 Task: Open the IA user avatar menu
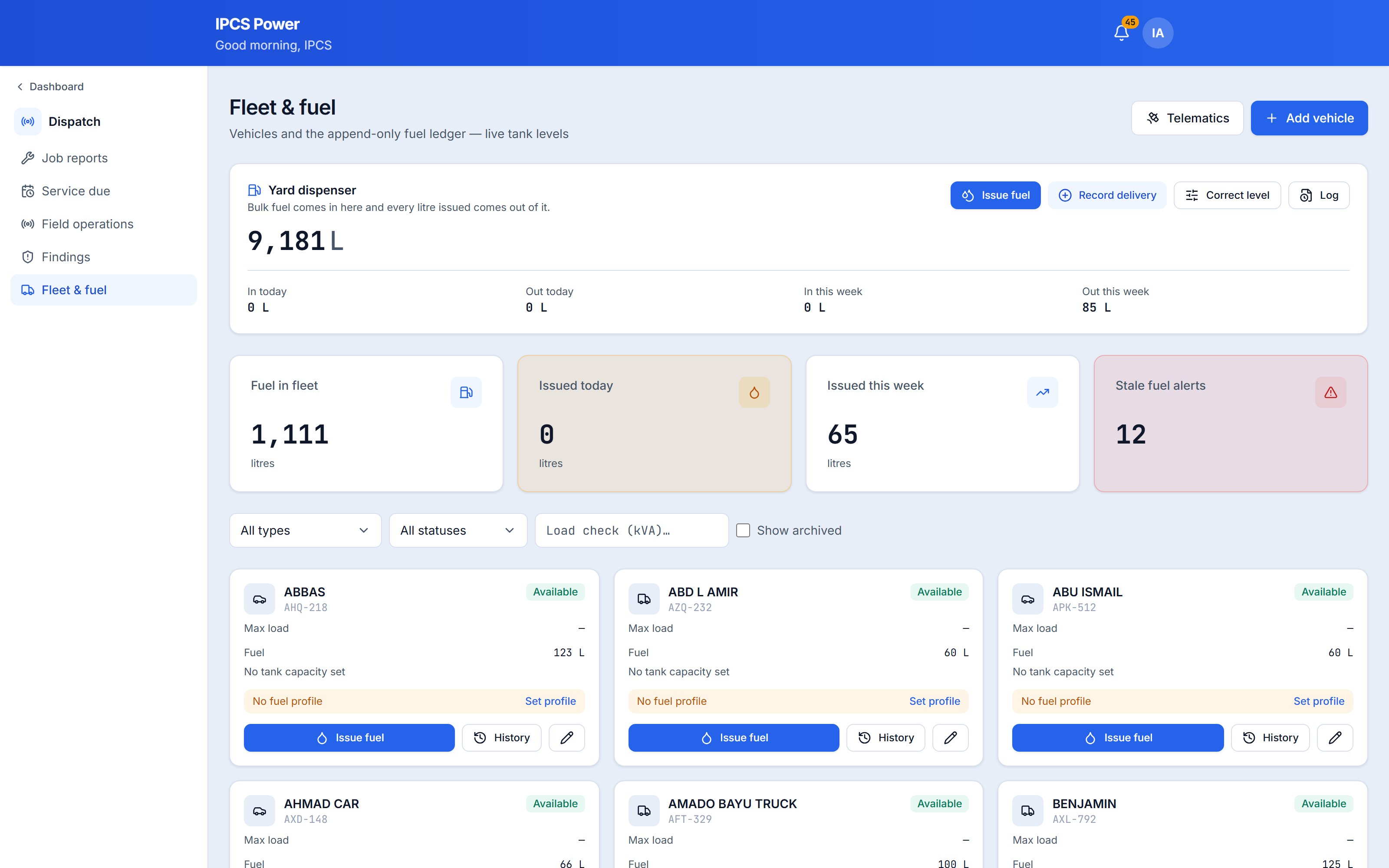pyautogui.click(x=1157, y=33)
